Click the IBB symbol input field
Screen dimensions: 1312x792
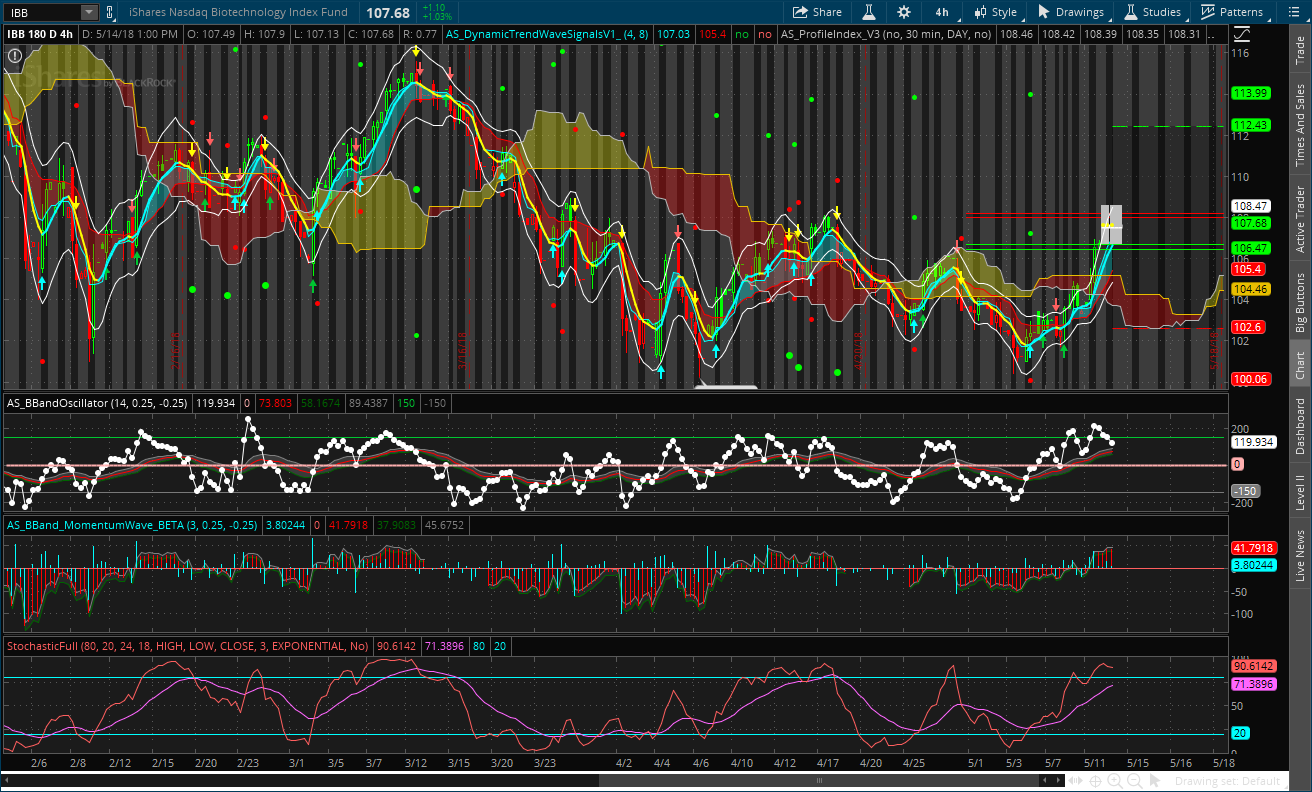[40, 12]
